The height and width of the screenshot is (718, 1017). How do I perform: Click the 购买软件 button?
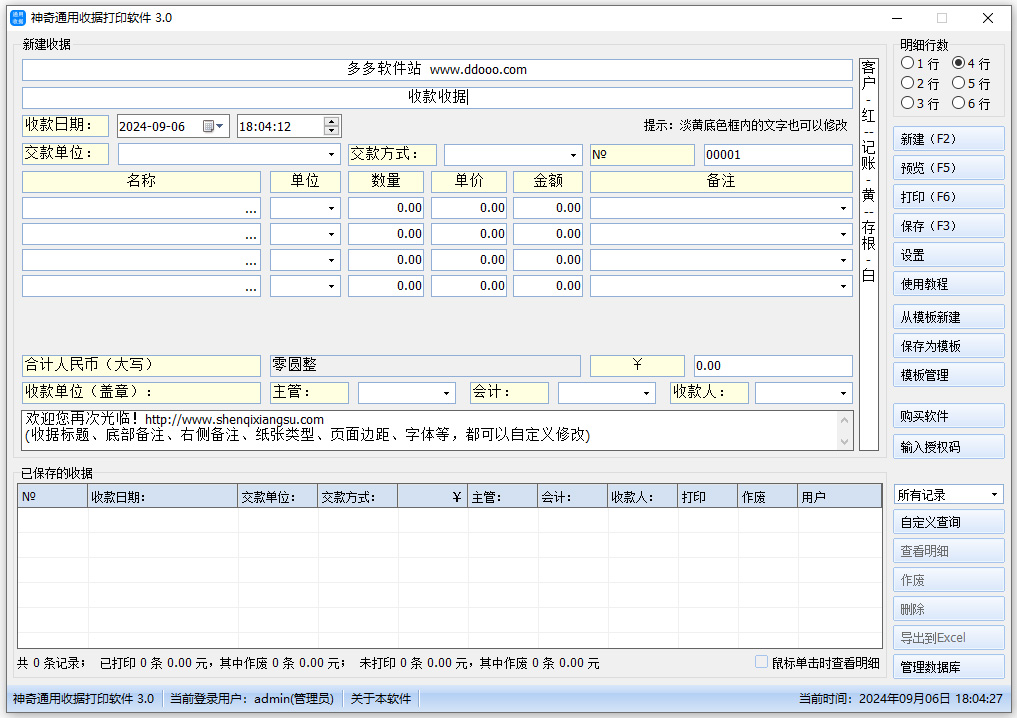(948, 416)
